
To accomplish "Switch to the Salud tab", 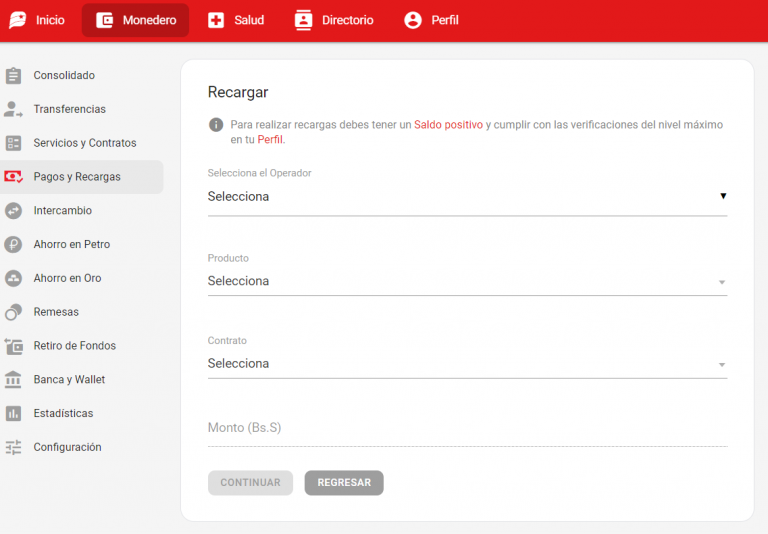I will 236,20.
